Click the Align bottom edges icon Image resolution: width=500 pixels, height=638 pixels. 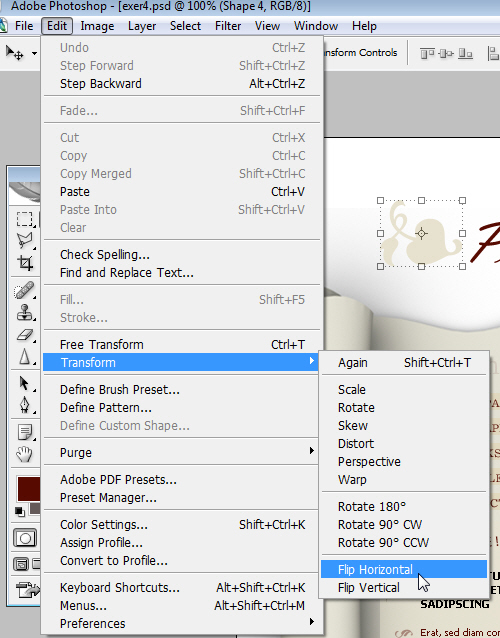(x=465, y=53)
